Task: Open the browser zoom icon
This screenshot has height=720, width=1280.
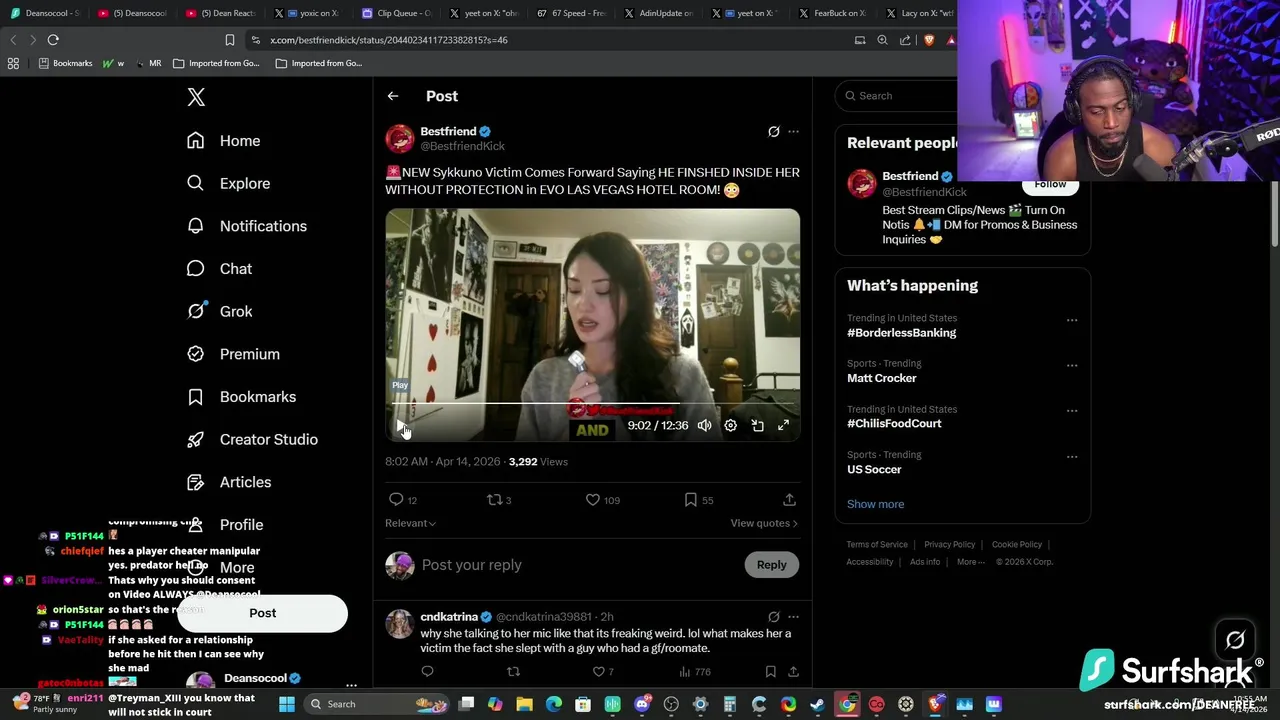Action: click(x=882, y=40)
